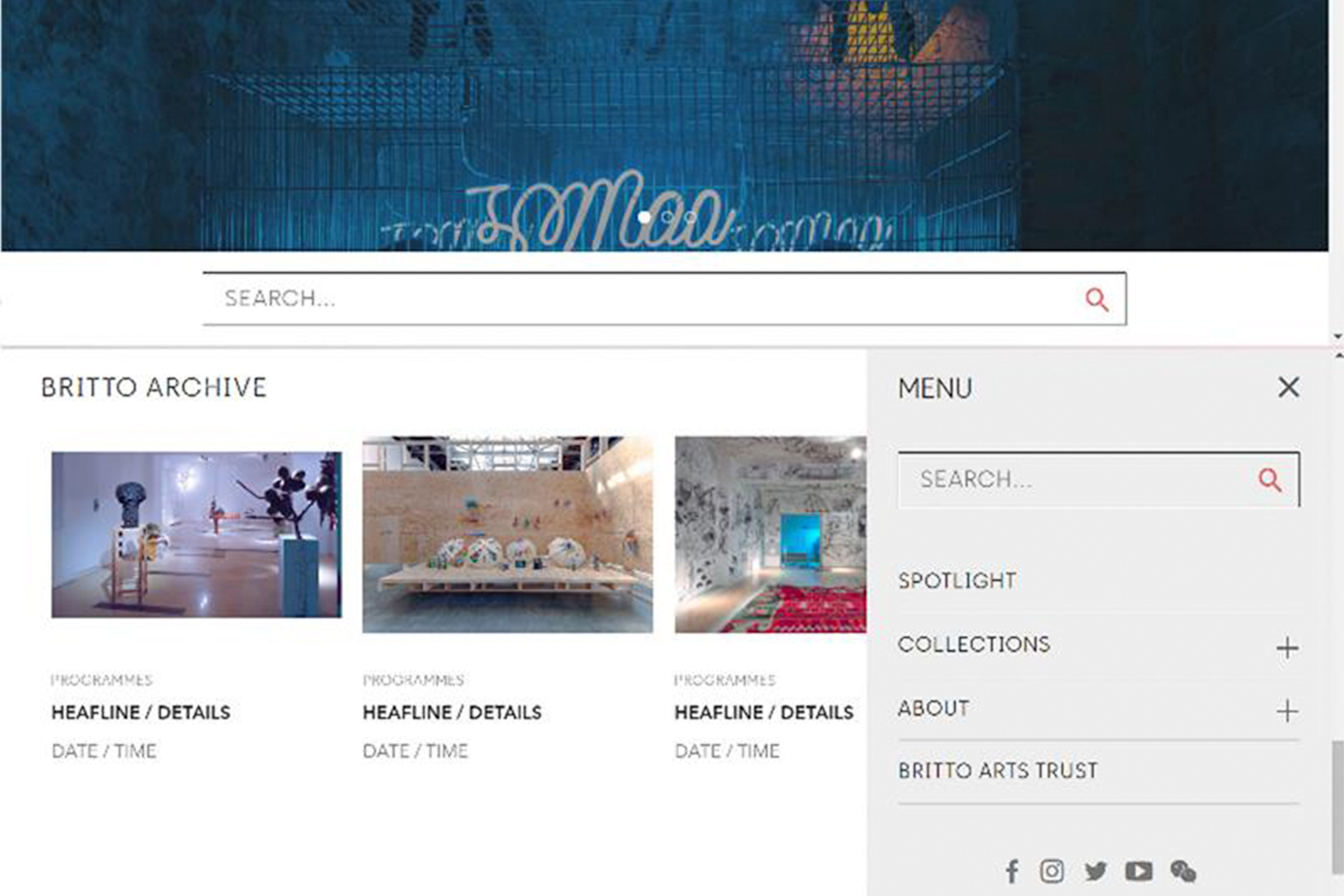Screen dimensions: 1344x896
Task: Click DATE / TIME under the plywood room card
Action: [x=416, y=751]
